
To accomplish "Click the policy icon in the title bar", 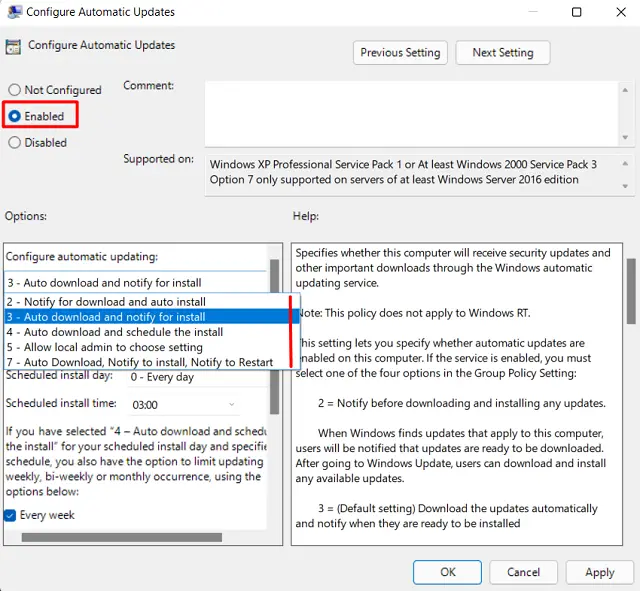I will (14, 12).
